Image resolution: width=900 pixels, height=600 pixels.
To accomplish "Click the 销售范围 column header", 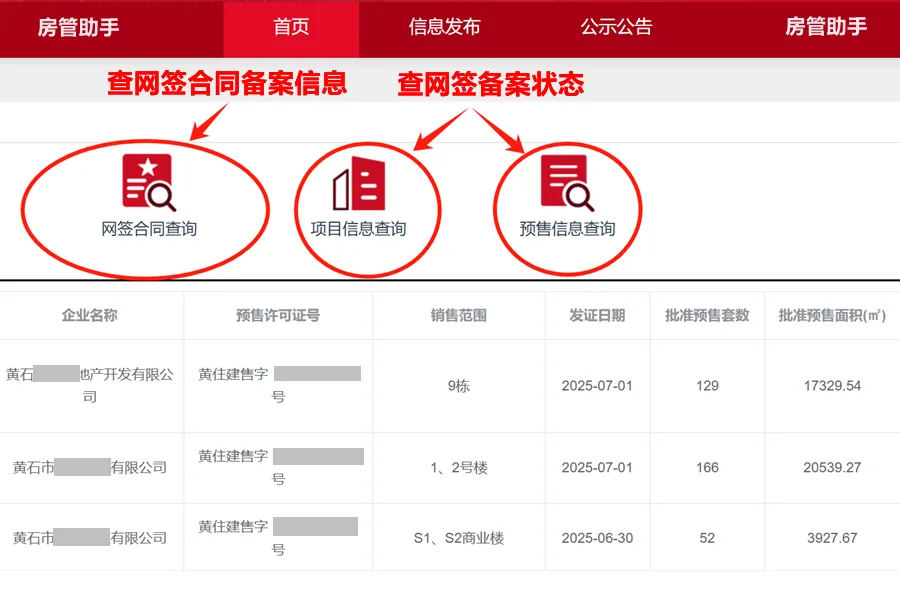I will tap(458, 315).
